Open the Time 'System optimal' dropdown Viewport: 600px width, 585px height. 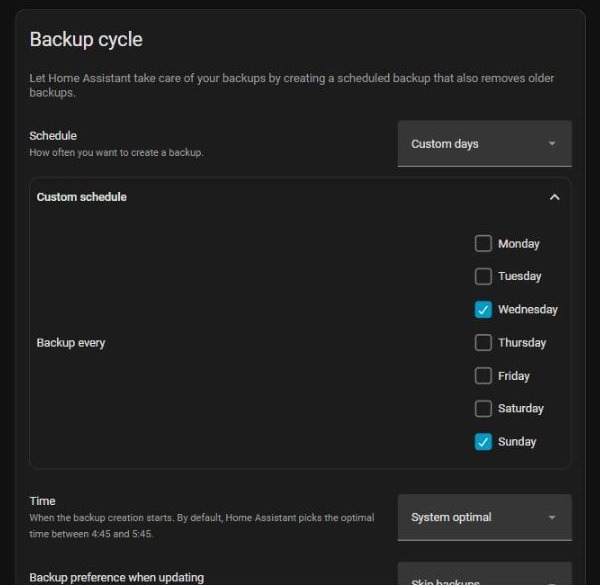pos(484,517)
